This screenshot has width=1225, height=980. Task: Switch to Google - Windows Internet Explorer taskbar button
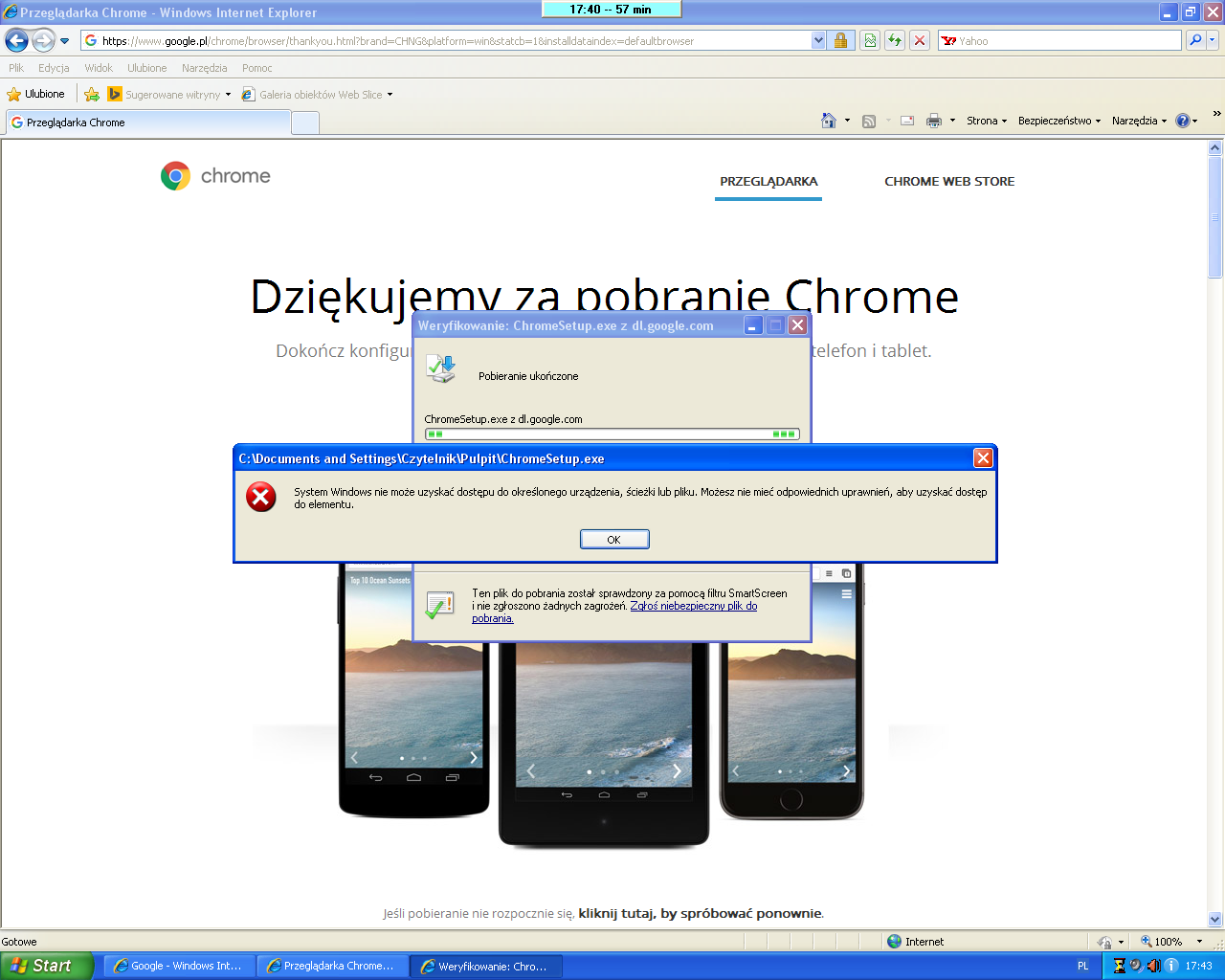tap(179, 966)
